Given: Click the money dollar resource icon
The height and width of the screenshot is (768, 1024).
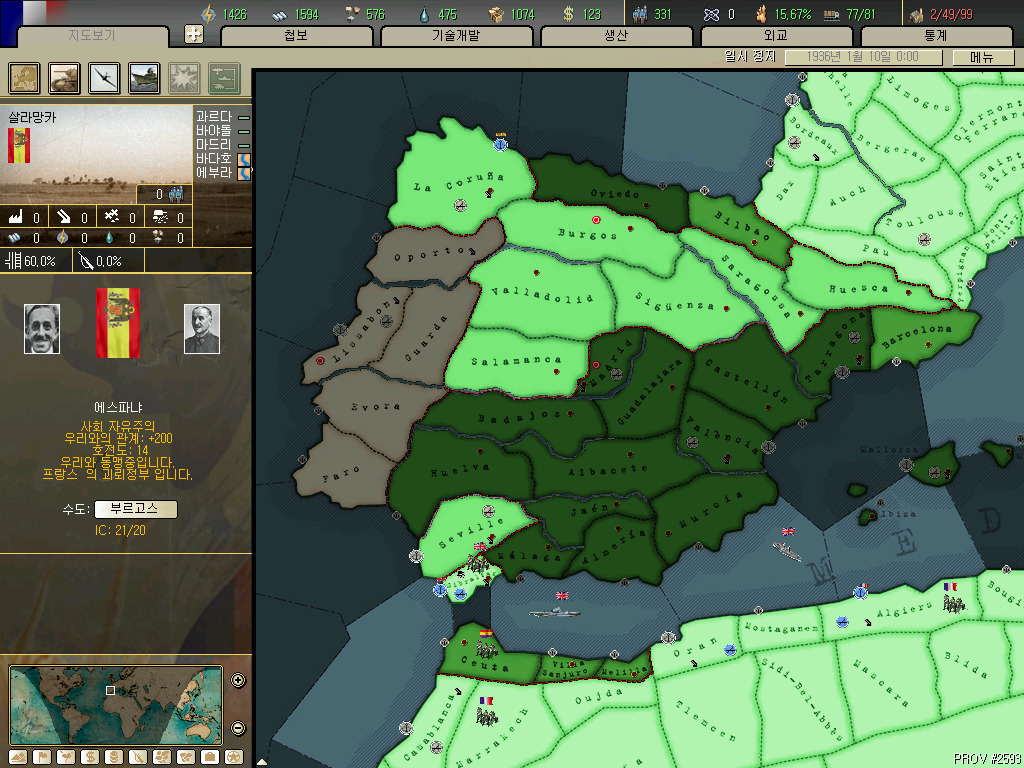Looking at the screenshot, I should coord(569,14).
